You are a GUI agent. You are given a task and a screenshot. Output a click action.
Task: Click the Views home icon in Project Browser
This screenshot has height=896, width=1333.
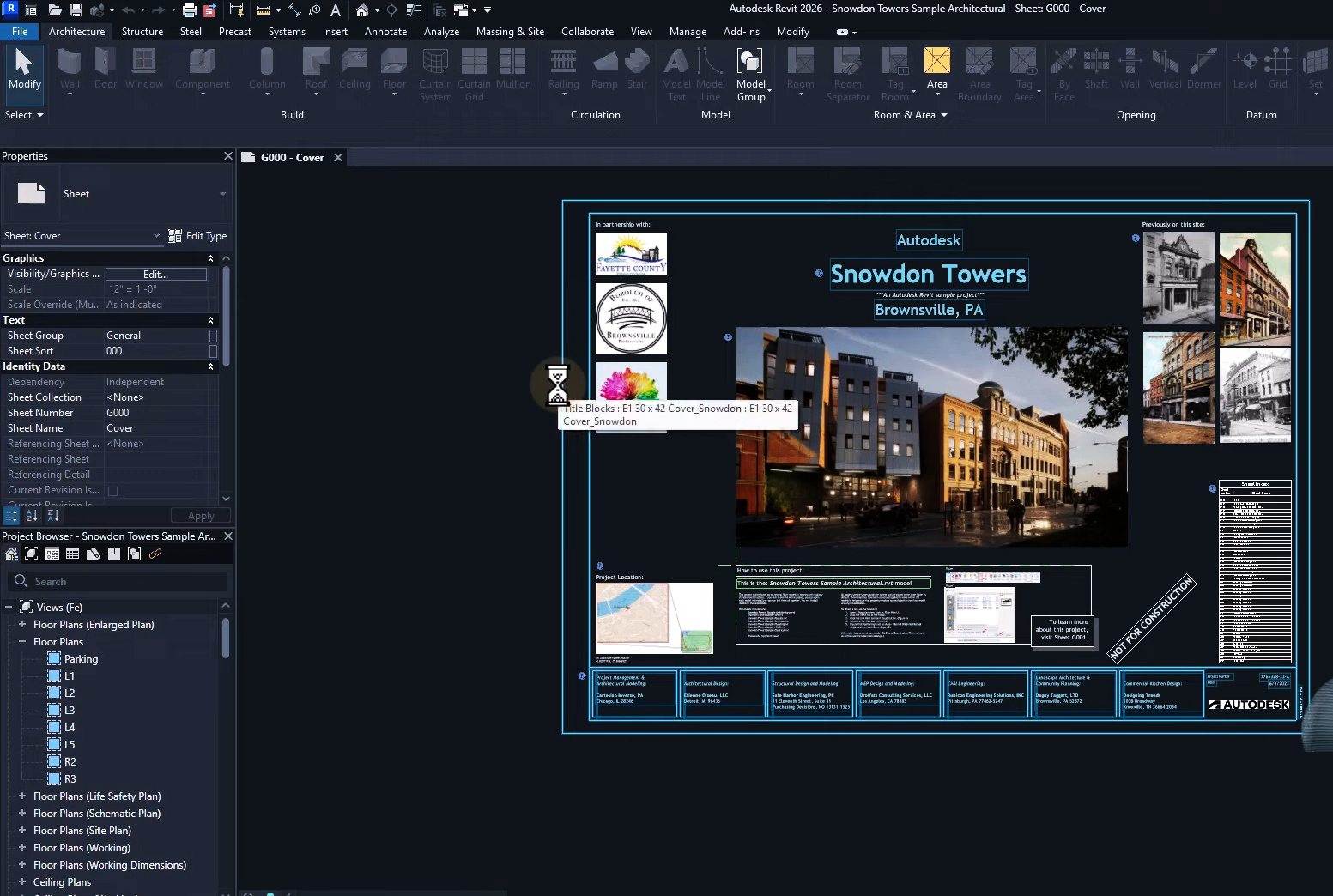tap(11, 554)
